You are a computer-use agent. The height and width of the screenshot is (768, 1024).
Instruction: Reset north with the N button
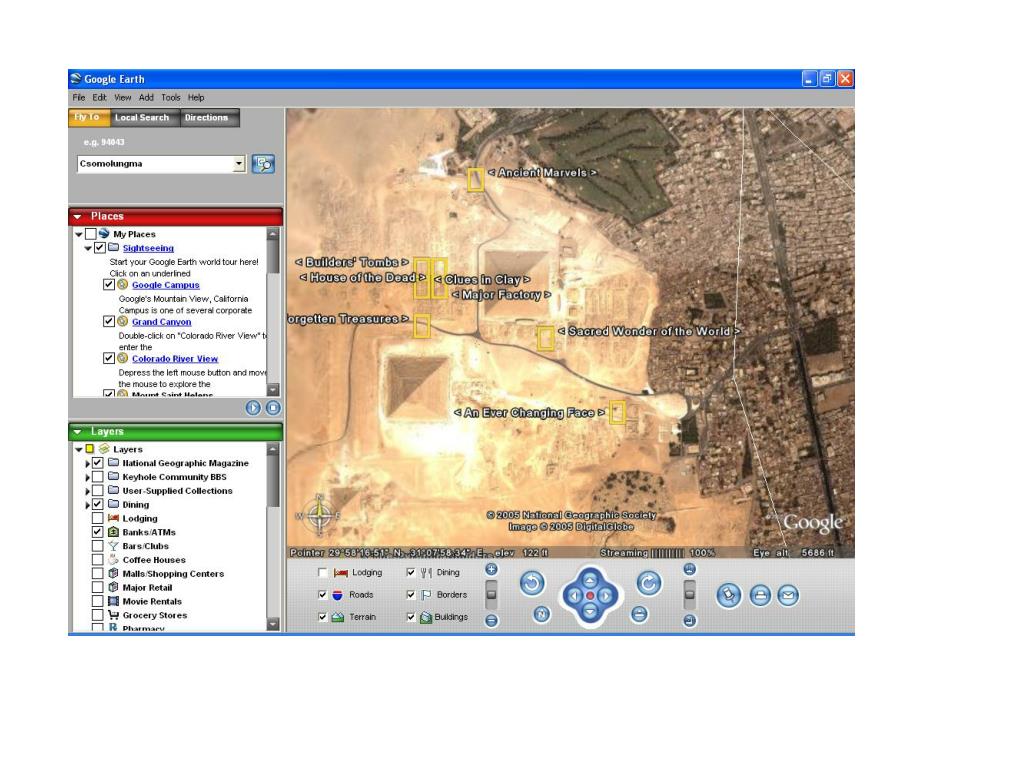click(541, 614)
